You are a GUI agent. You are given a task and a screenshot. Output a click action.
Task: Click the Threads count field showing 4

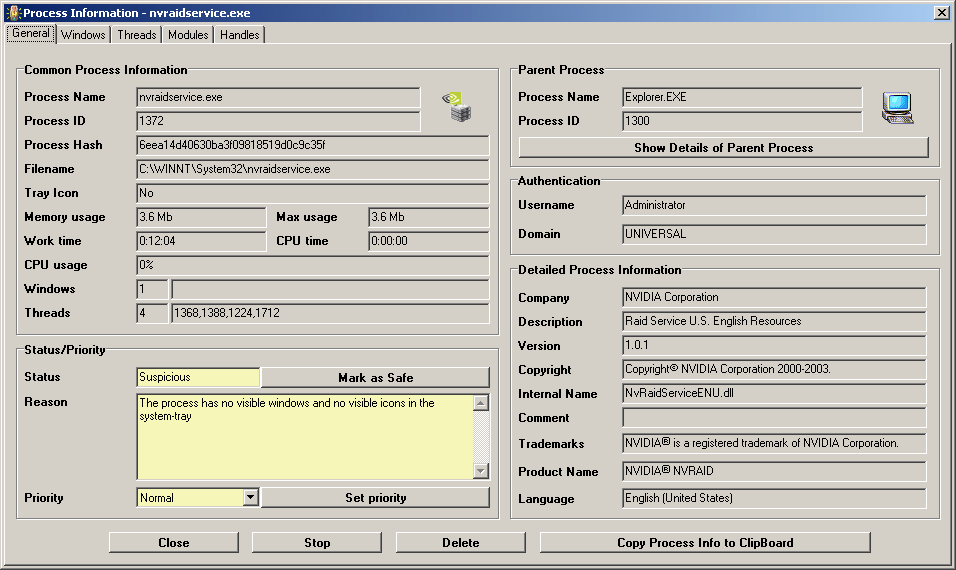152,313
